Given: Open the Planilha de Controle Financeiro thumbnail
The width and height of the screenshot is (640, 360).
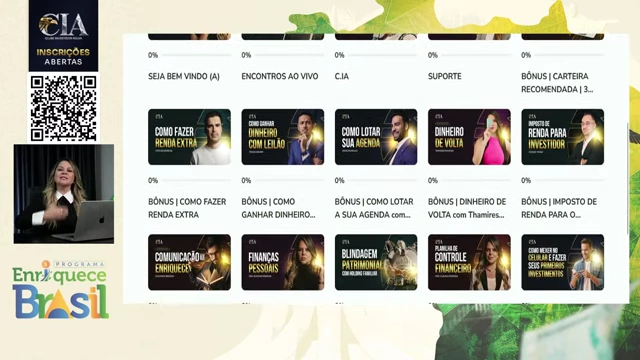Looking at the screenshot, I should (x=469, y=262).
